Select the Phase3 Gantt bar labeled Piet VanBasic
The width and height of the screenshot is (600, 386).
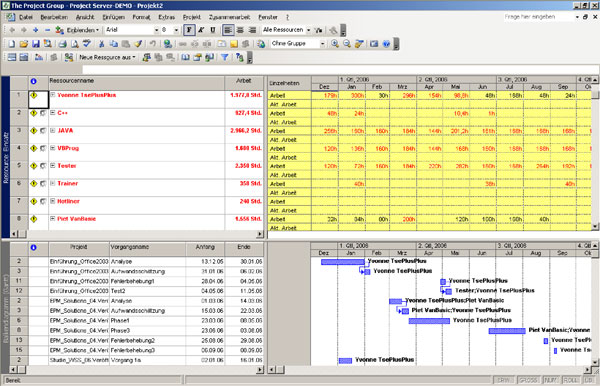[507, 331]
